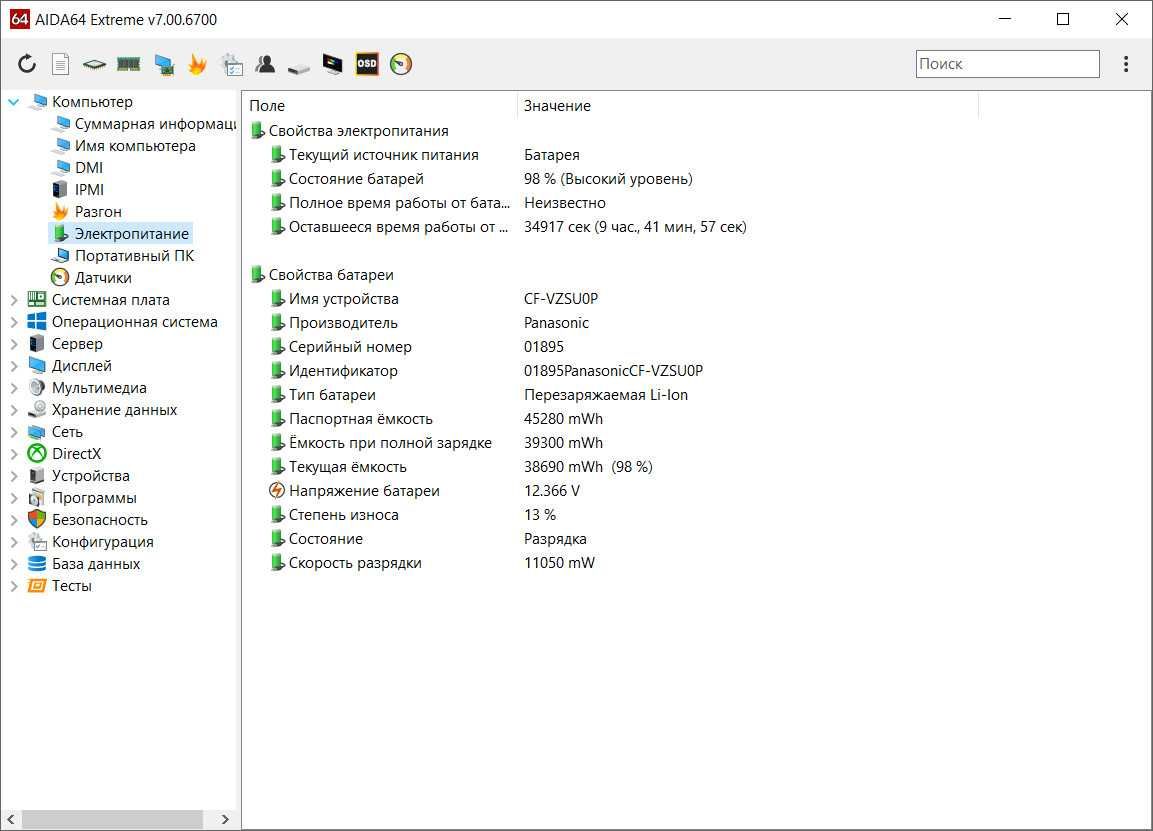Select the Свойства батареи group row

(322, 275)
